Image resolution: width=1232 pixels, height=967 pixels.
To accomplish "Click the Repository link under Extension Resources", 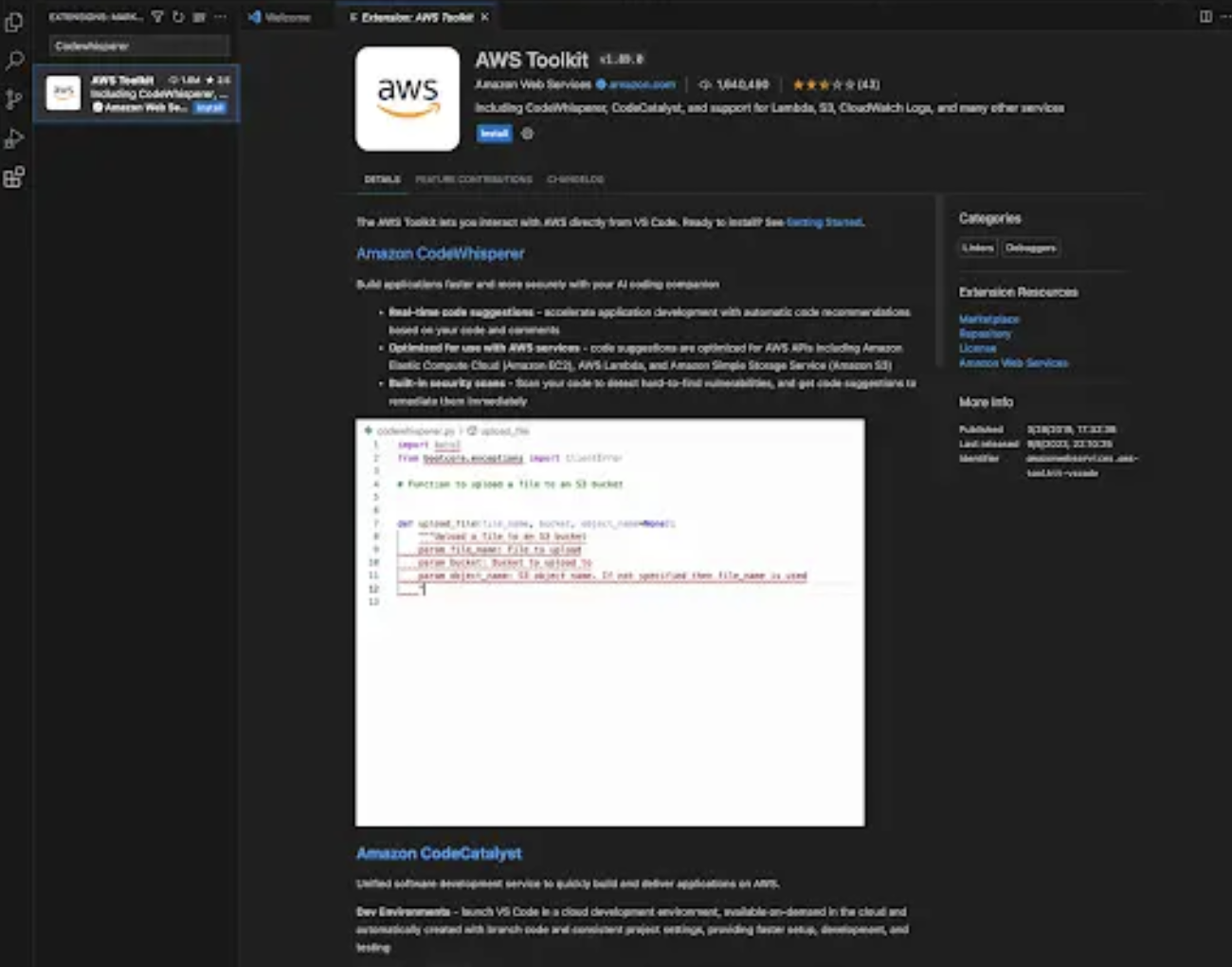I will [985, 334].
